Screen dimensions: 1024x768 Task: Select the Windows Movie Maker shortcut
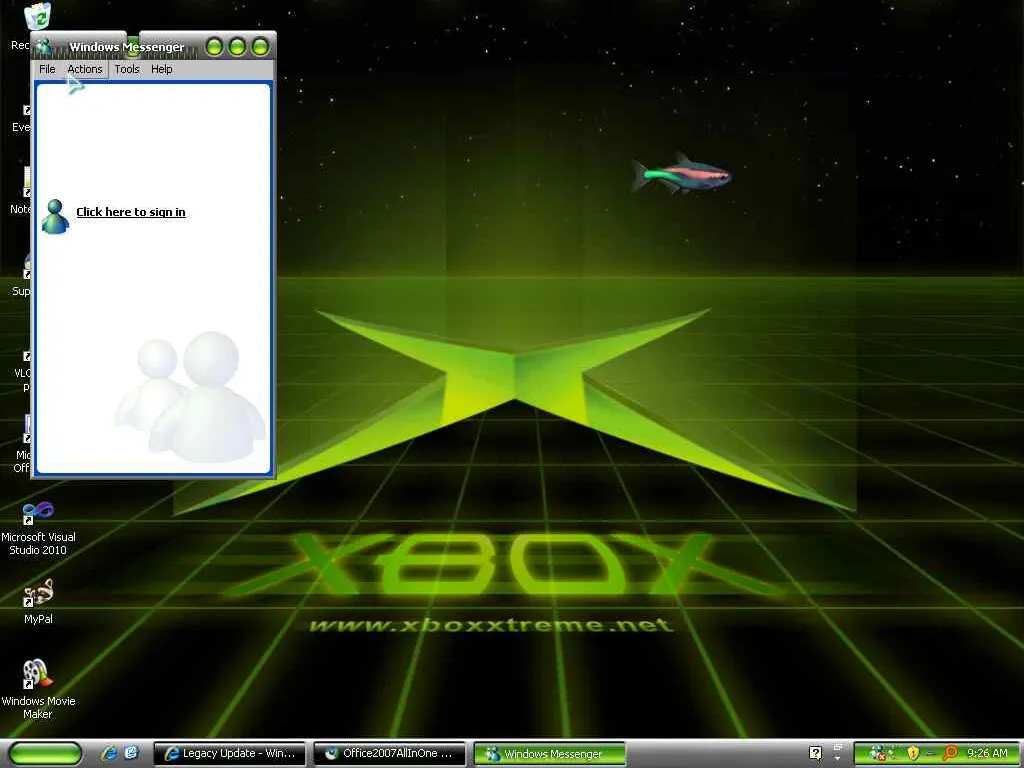tap(38, 689)
